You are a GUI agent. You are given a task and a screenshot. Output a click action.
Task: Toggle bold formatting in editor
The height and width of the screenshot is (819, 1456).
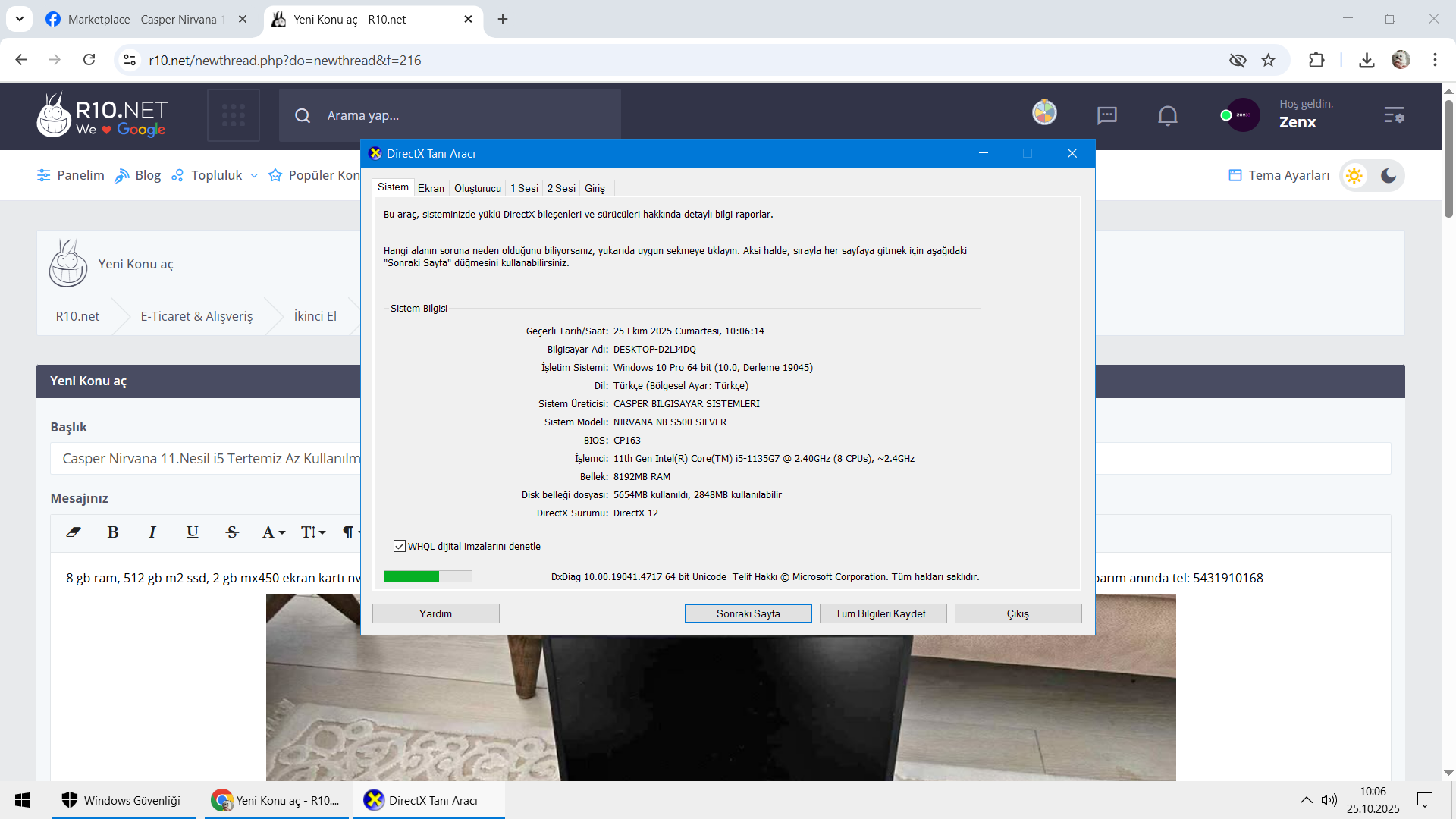click(x=113, y=532)
